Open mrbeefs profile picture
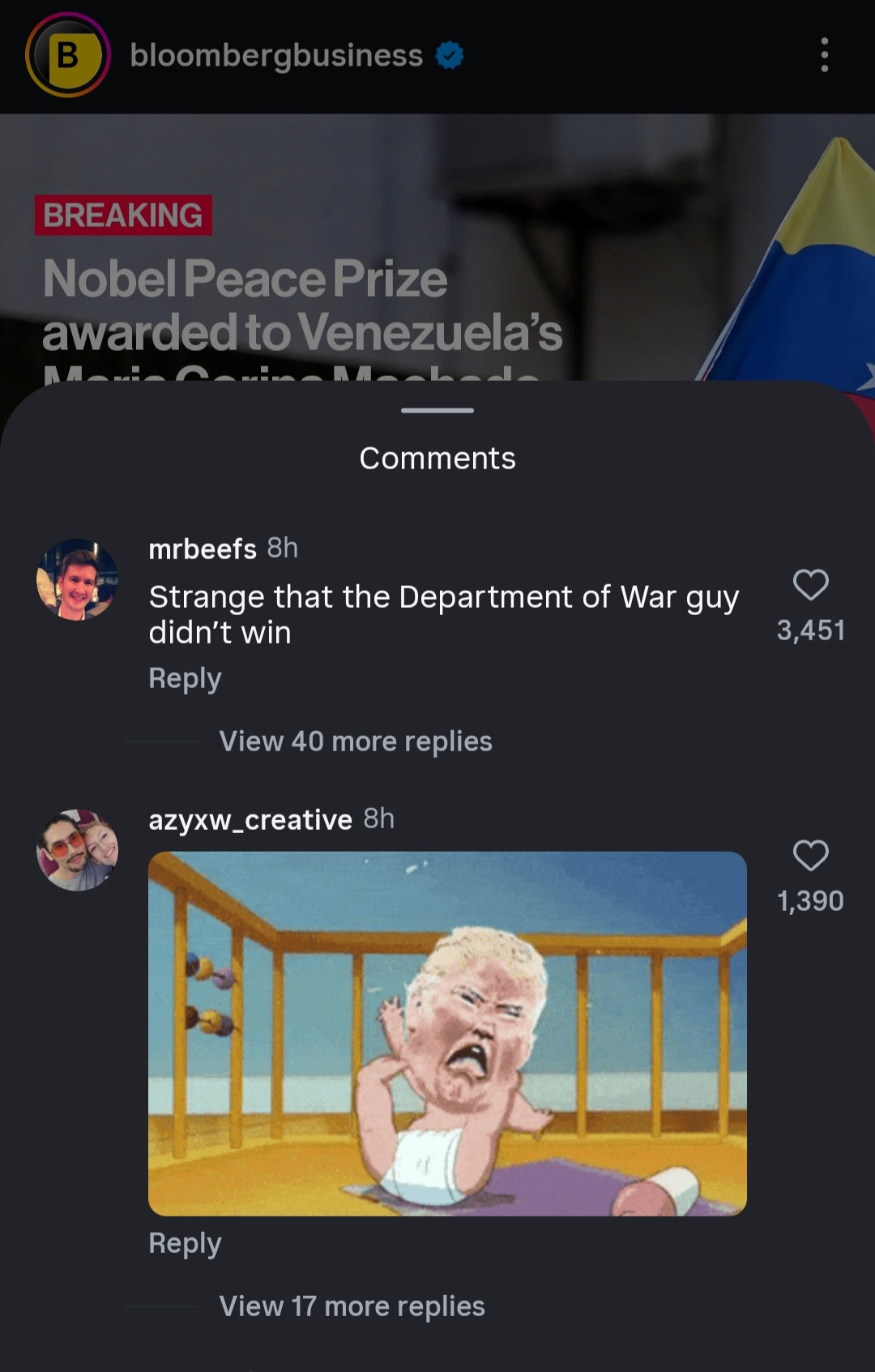 click(78, 579)
